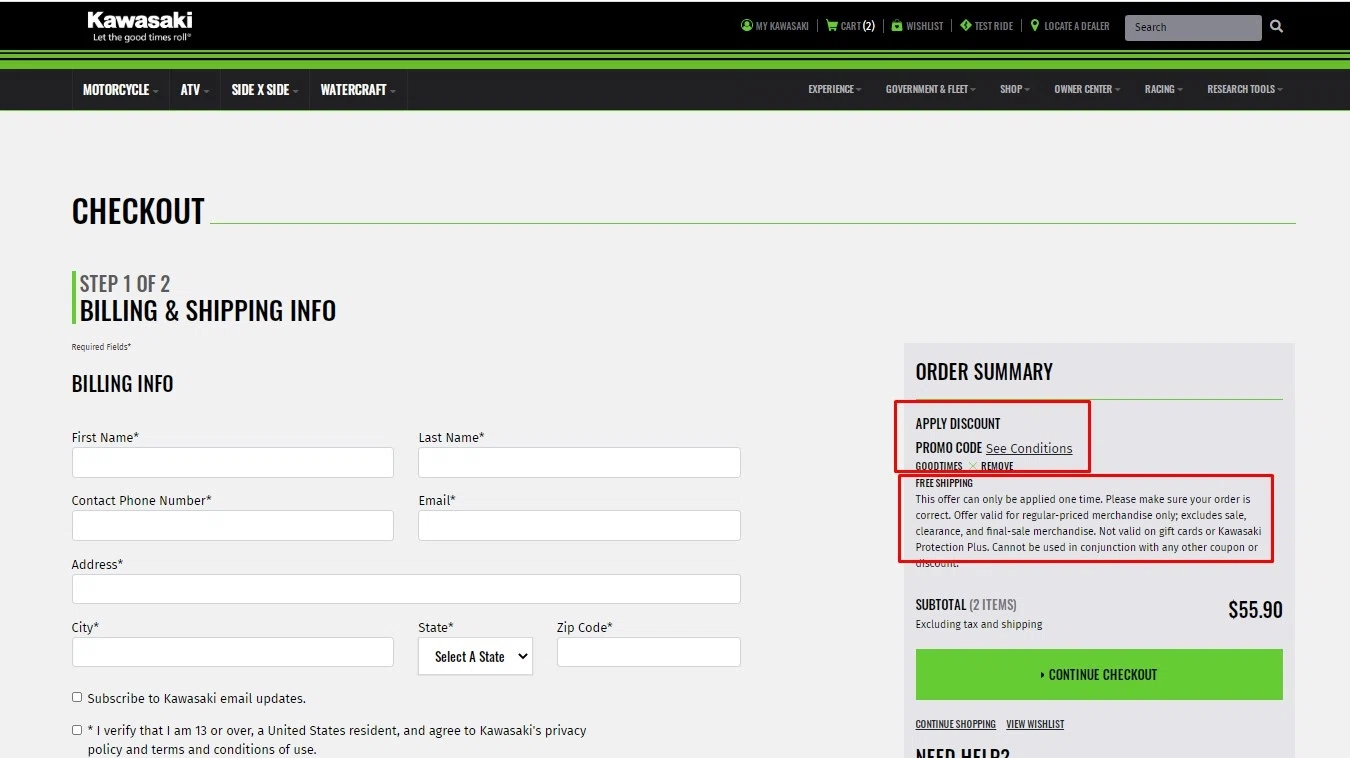The image size is (1350, 758).
Task: Open the Test Ride link
Action: (986, 26)
